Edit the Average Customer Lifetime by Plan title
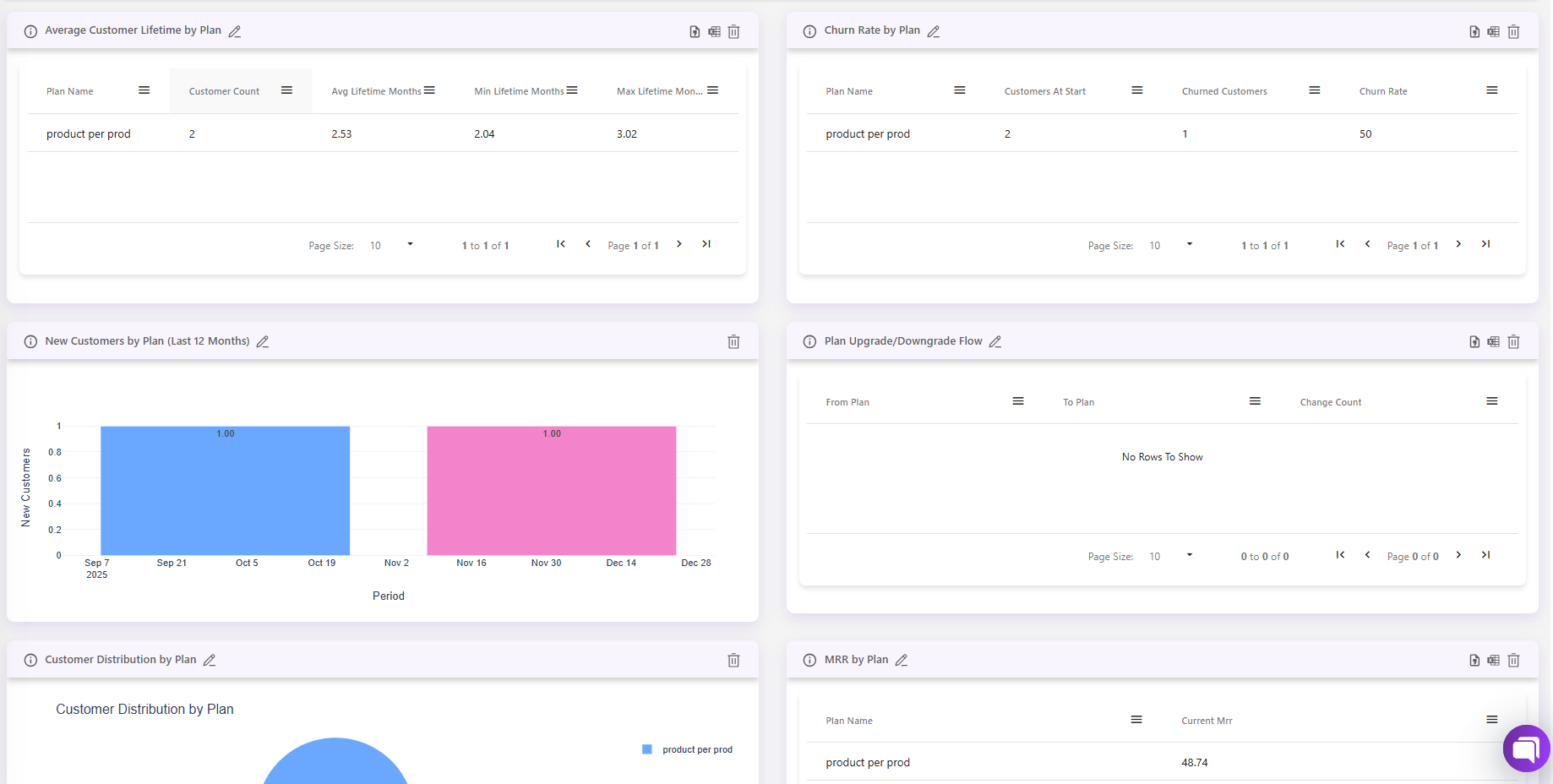The height and width of the screenshot is (784, 1553). coord(235,31)
